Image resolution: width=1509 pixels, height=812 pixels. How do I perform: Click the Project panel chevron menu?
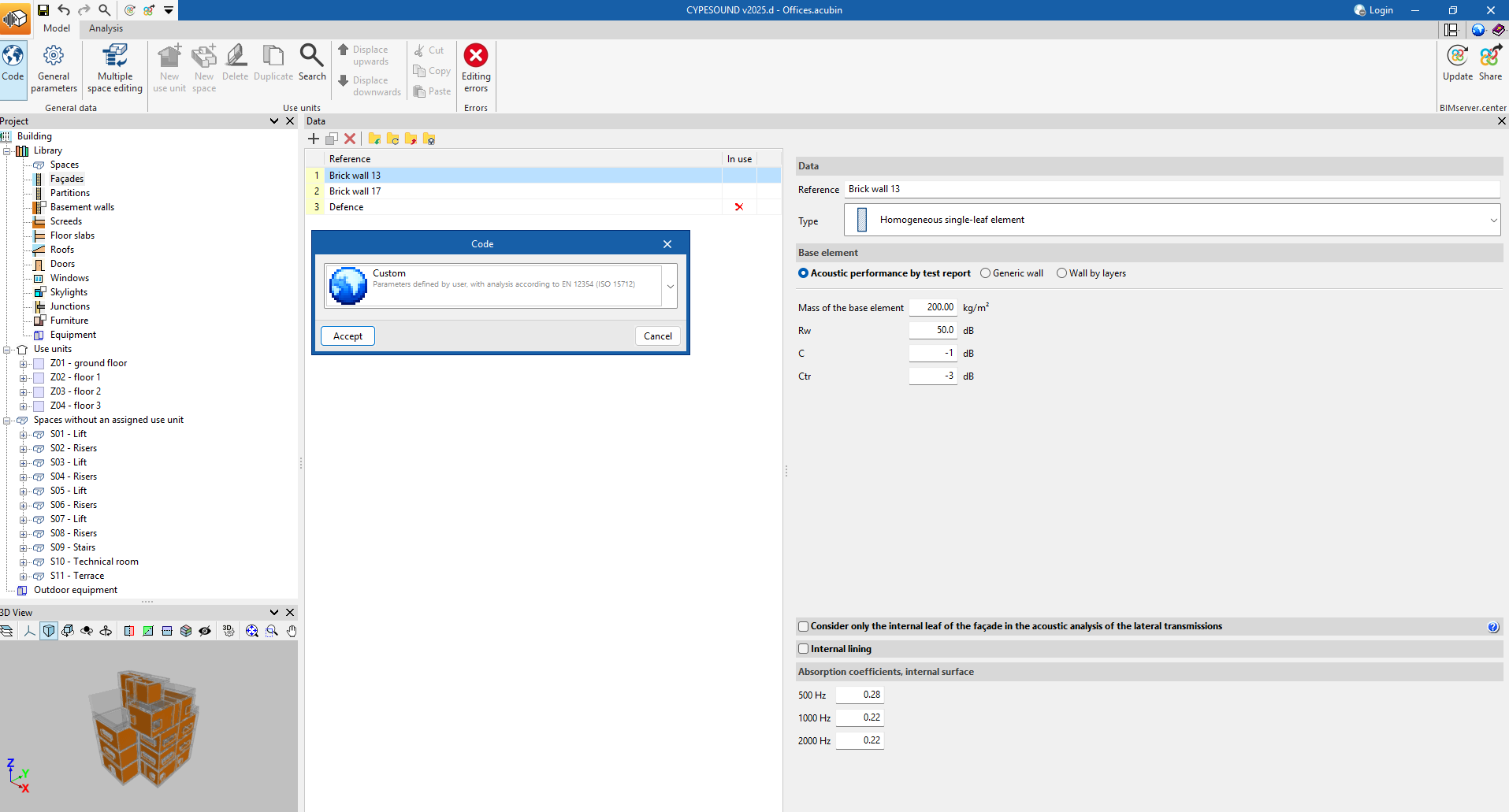point(274,121)
